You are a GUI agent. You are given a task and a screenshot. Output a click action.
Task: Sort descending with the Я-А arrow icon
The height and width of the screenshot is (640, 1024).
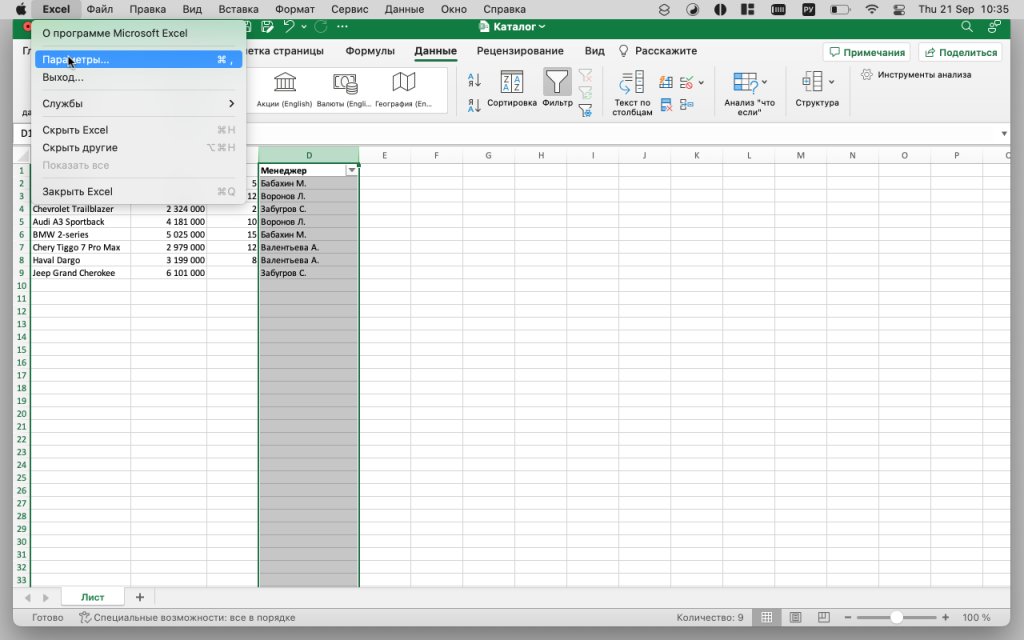[474, 104]
